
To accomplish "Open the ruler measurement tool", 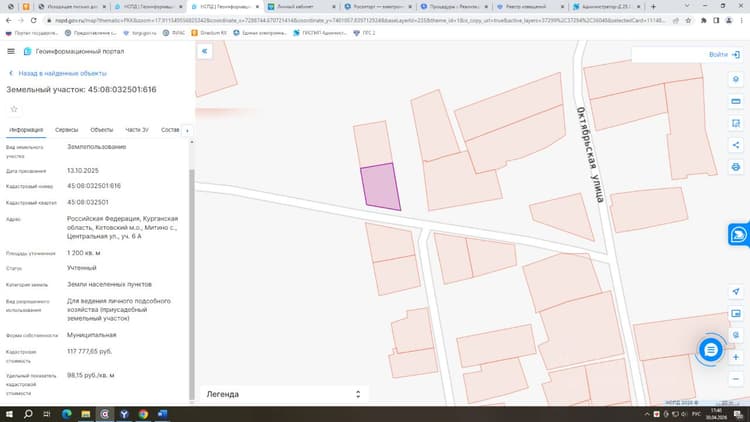I will click(736, 101).
